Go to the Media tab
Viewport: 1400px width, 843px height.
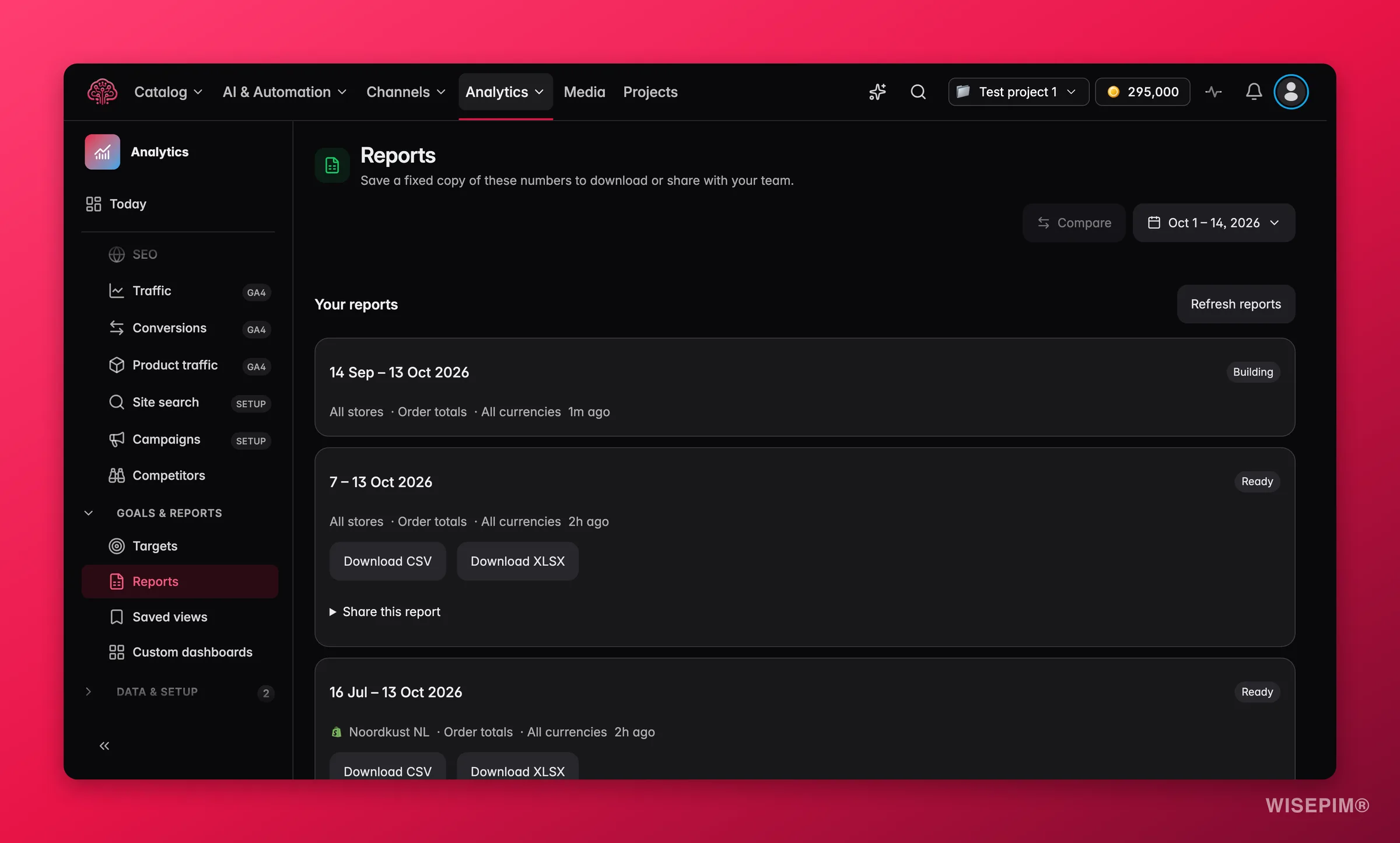tap(584, 92)
